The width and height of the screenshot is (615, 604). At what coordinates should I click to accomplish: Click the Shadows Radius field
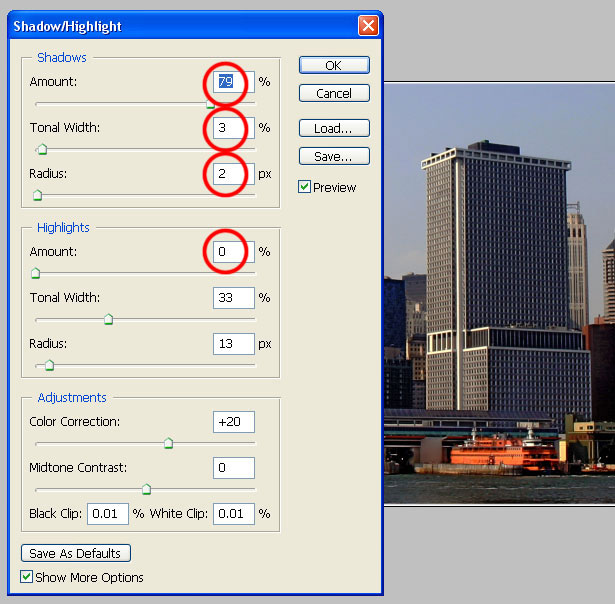[234, 174]
